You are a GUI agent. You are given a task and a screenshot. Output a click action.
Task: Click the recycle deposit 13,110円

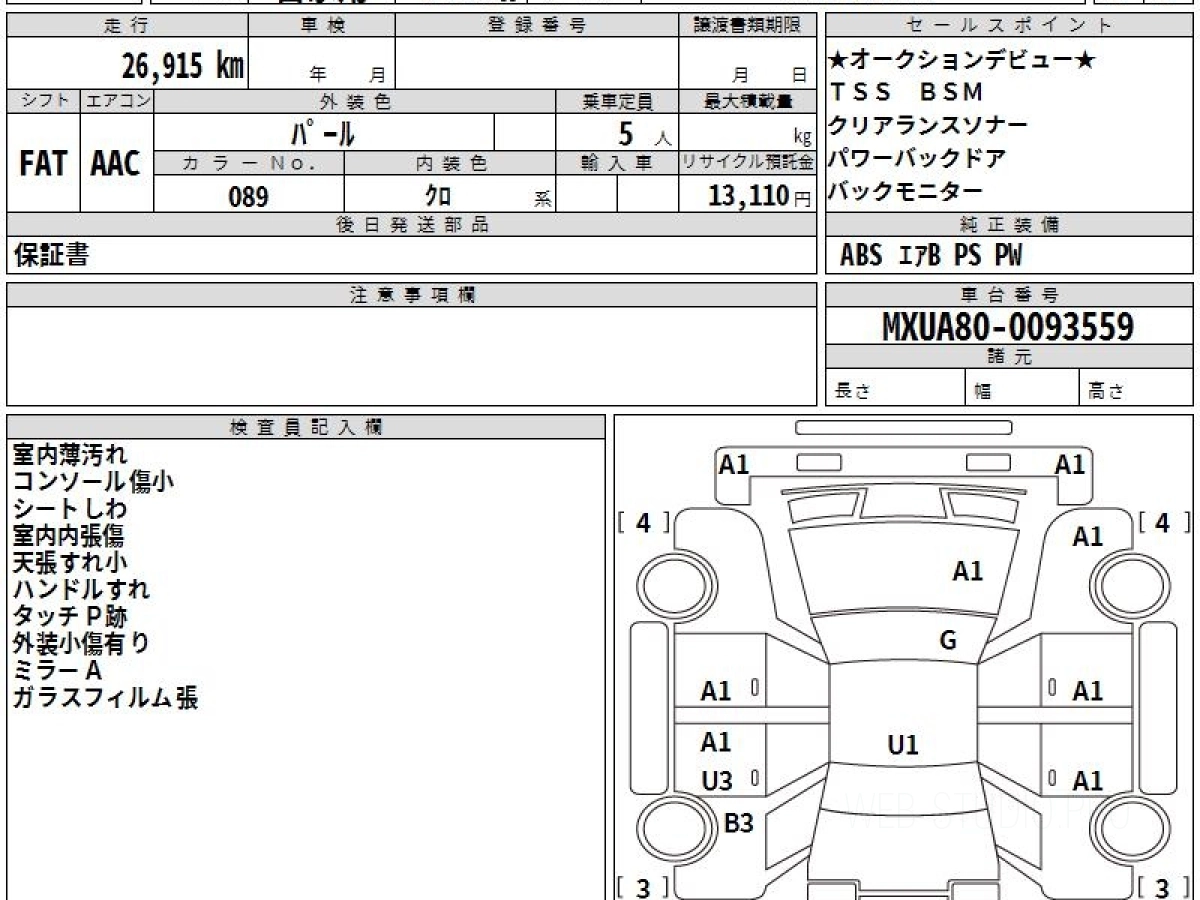click(x=760, y=196)
